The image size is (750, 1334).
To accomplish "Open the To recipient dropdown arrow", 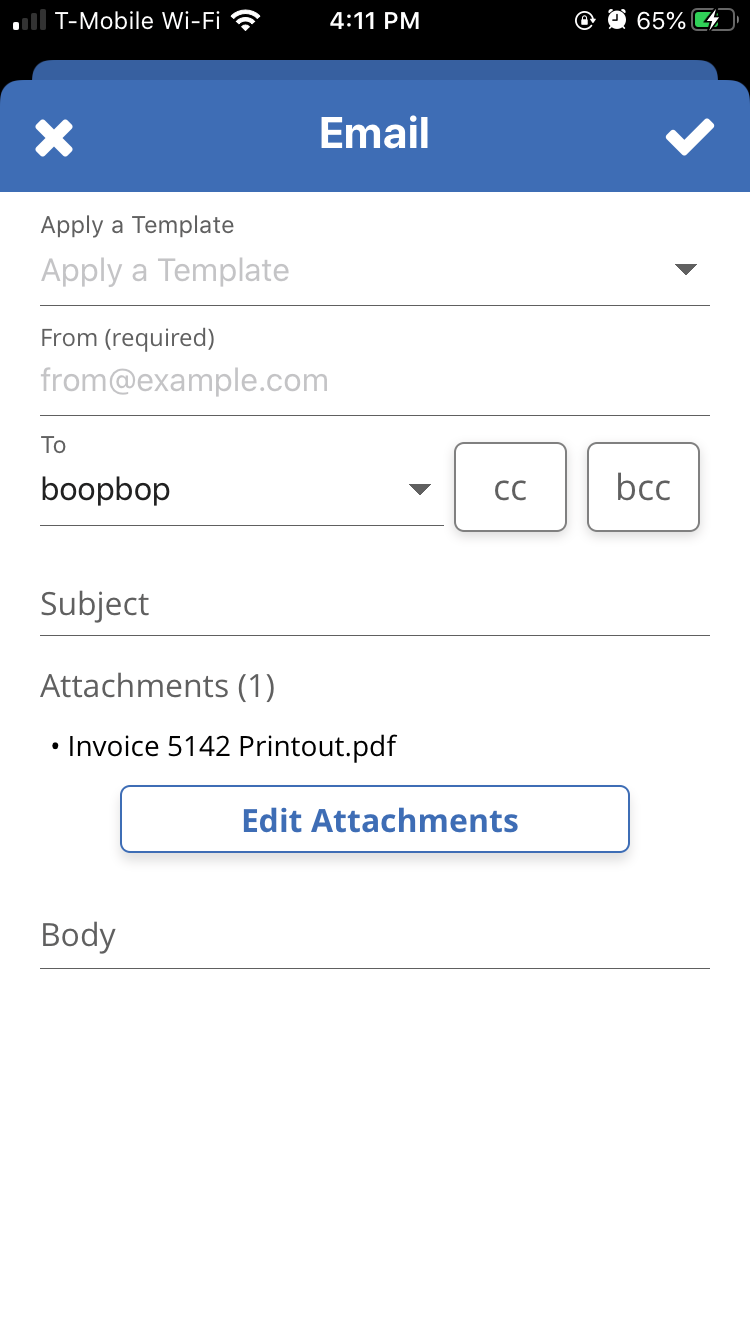I will (x=420, y=489).
